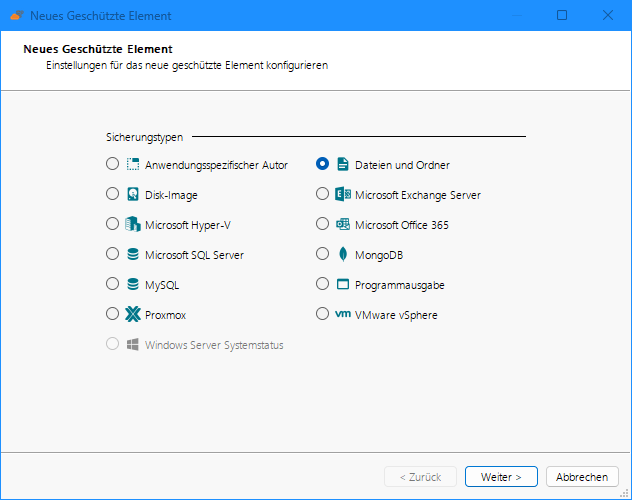
Task: Click the Windows Server Systemstatus logo icon
Action: pyautogui.click(x=133, y=344)
